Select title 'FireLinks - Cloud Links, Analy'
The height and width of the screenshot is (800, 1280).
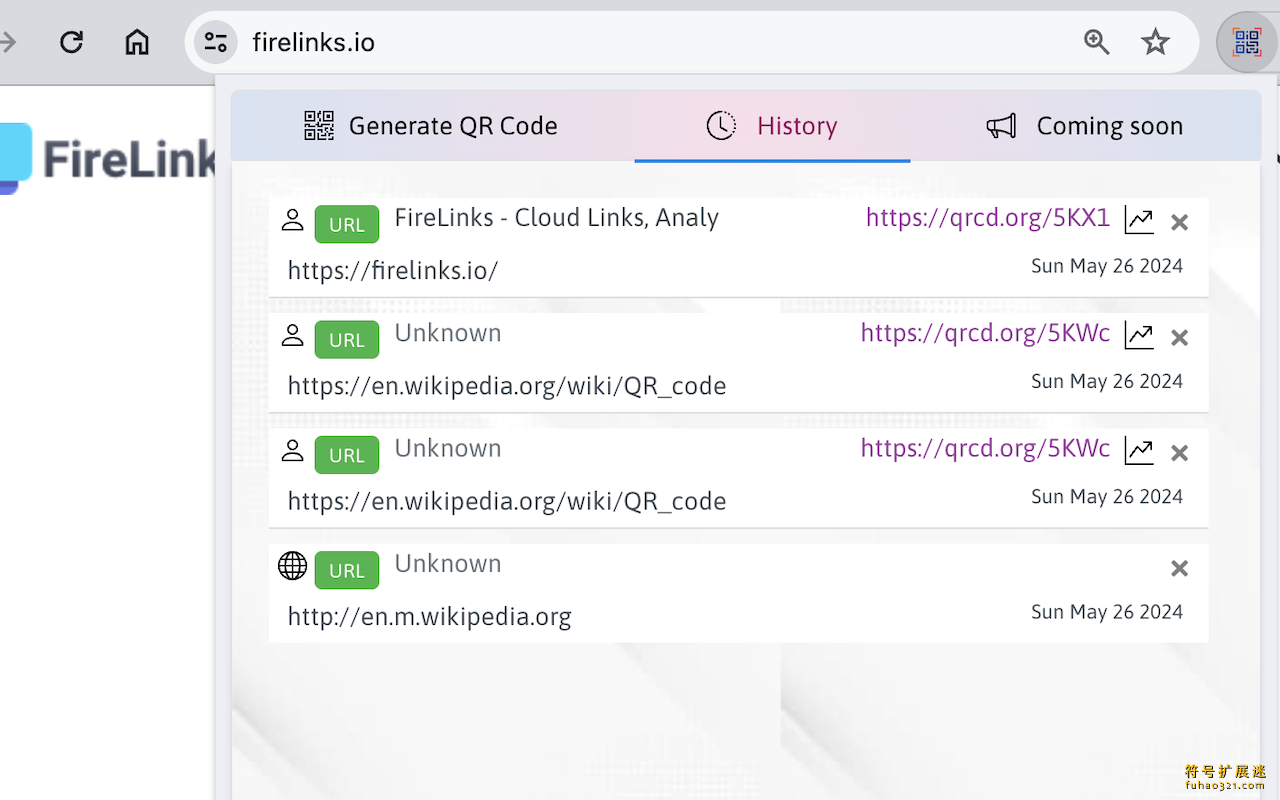[x=557, y=218]
